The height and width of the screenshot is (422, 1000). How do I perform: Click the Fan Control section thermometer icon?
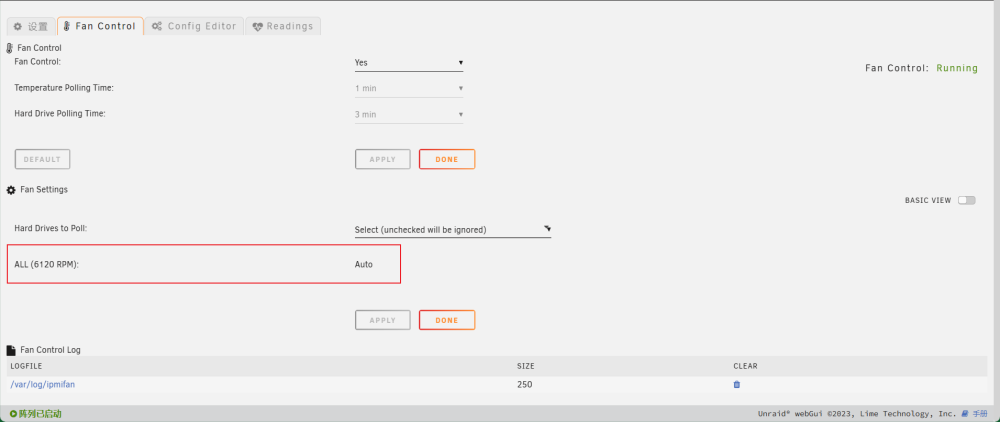[10, 48]
